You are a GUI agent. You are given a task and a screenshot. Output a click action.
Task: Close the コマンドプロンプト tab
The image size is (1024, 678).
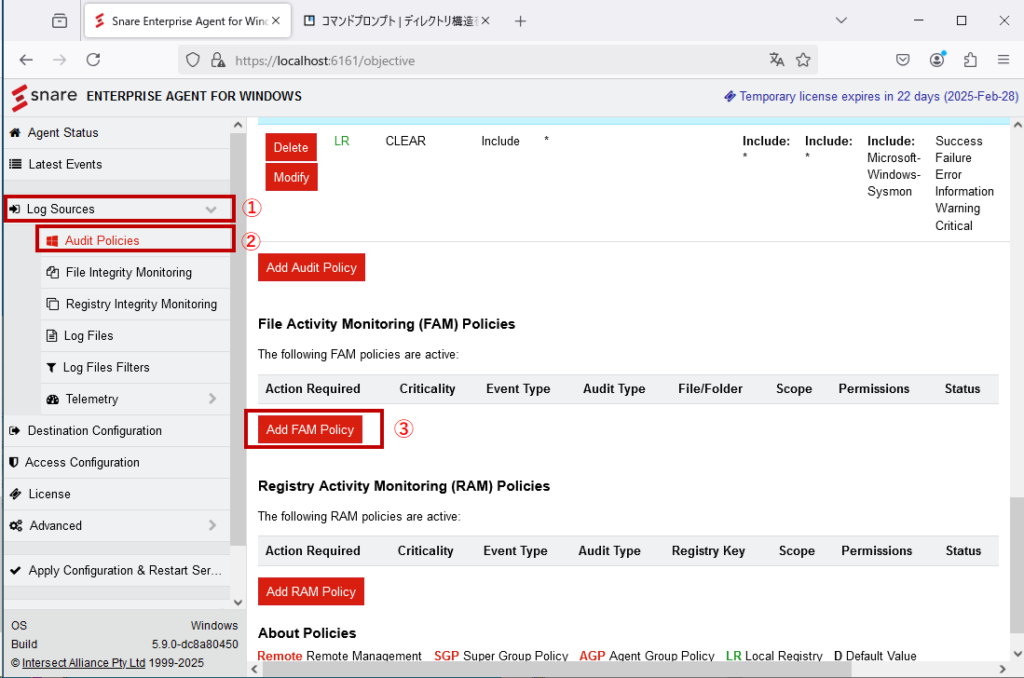(x=485, y=21)
